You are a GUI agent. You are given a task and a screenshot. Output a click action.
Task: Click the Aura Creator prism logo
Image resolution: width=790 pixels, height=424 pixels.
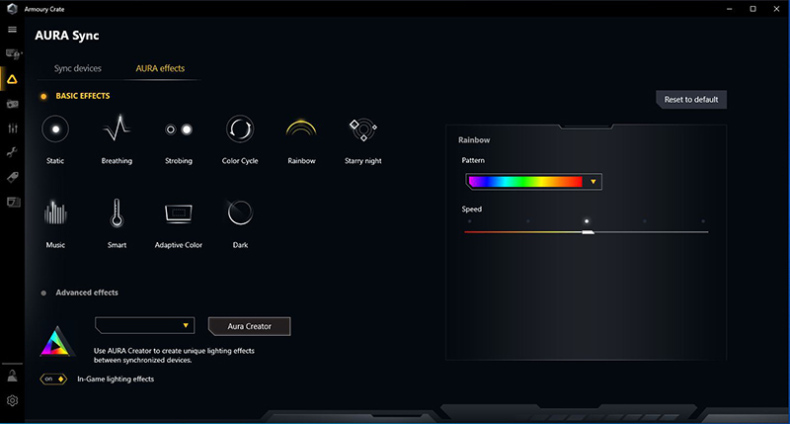click(56, 341)
